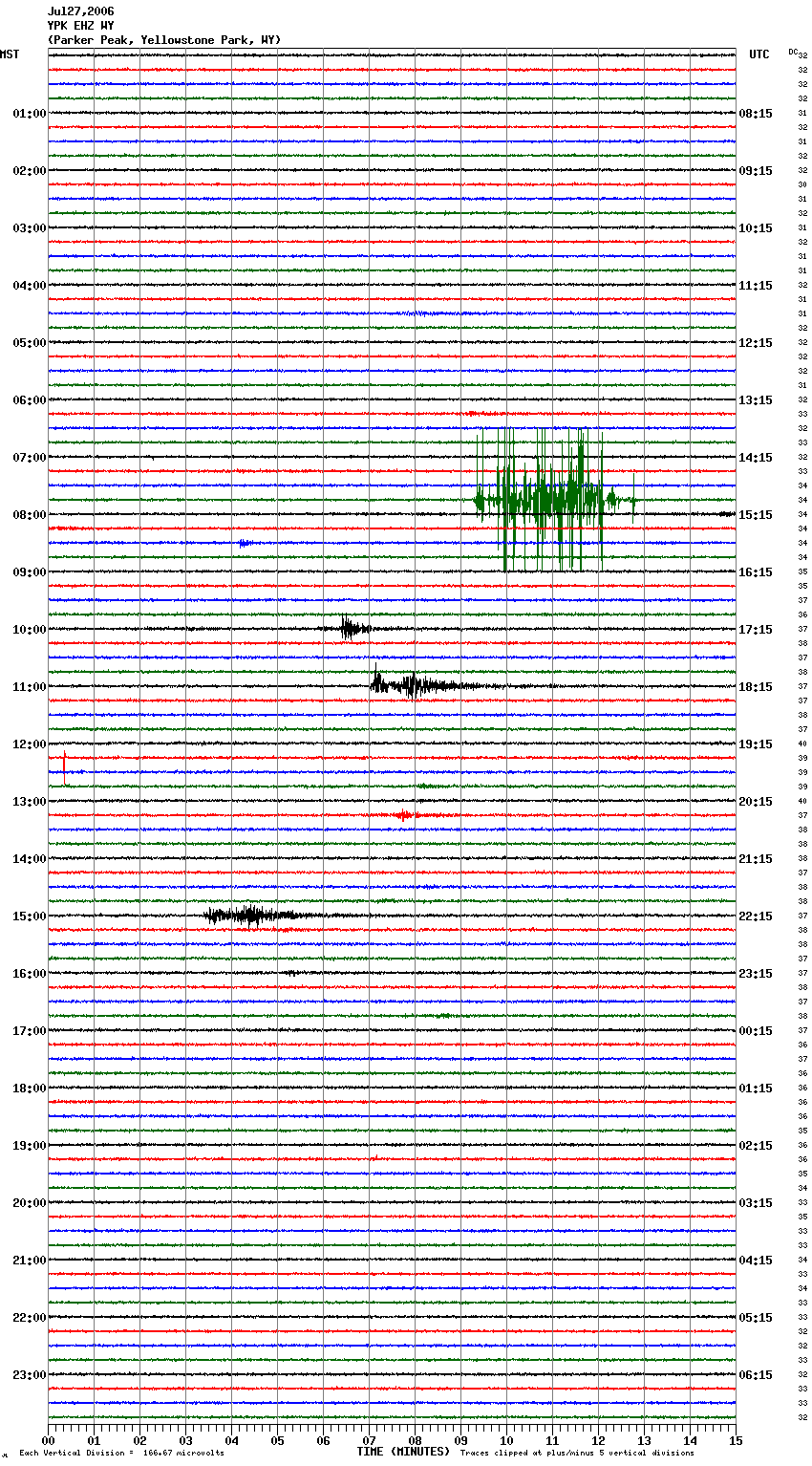This screenshot has height=1466, width=812.
Task: Click the 18:15 UTC time label
Action: (756, 687)
